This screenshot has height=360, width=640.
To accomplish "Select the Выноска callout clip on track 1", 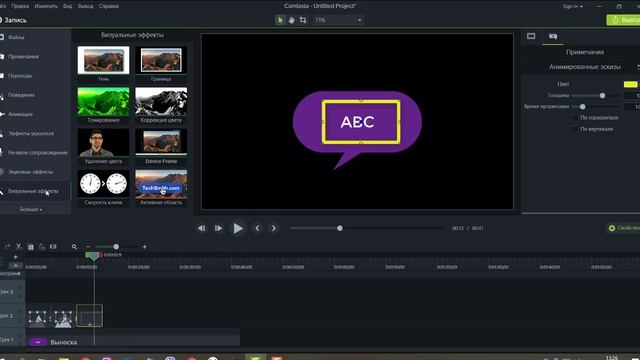I will pos(133,342).
